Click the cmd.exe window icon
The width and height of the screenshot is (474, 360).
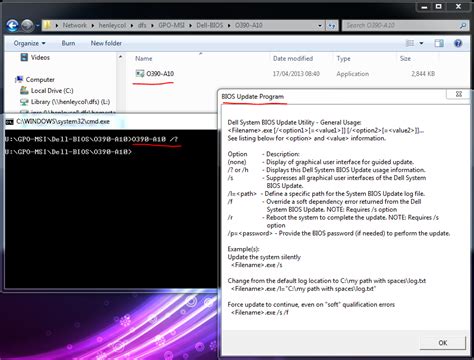[9, 122]
